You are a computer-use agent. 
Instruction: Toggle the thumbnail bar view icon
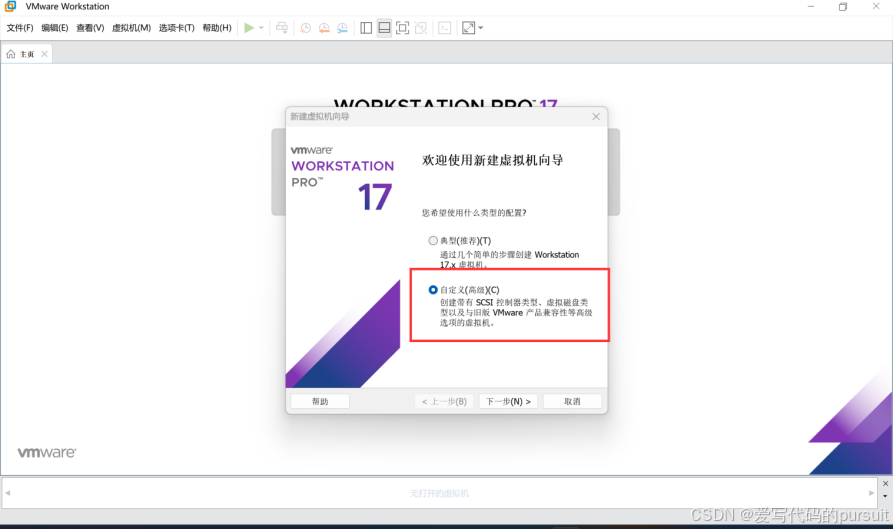[x=384, y=28]
